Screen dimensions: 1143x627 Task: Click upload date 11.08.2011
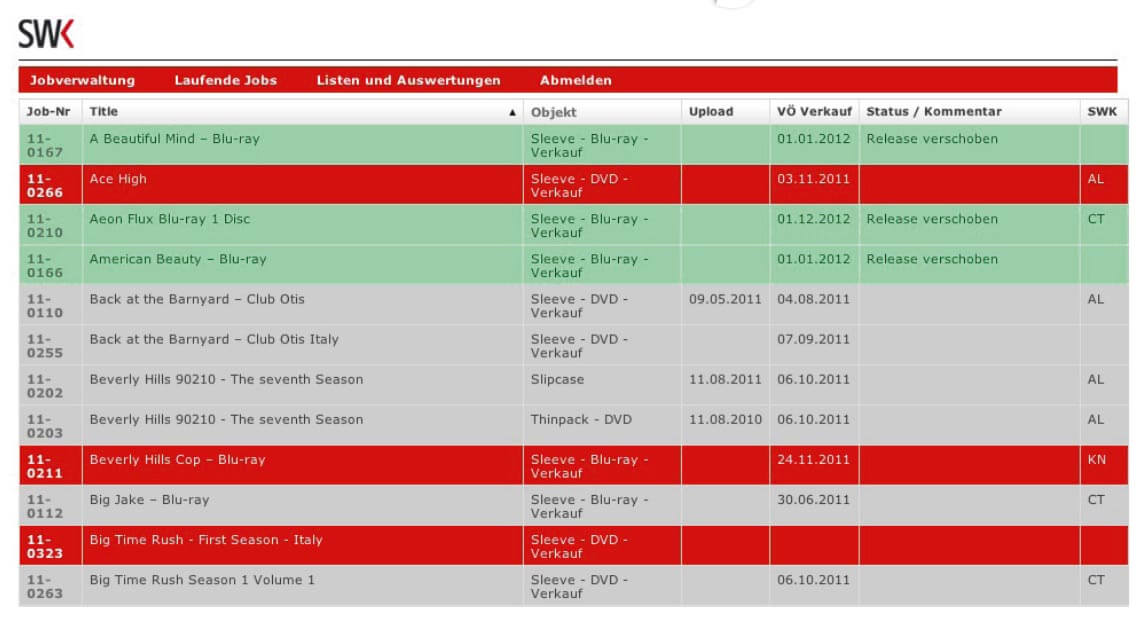click(x=725, y=379)
